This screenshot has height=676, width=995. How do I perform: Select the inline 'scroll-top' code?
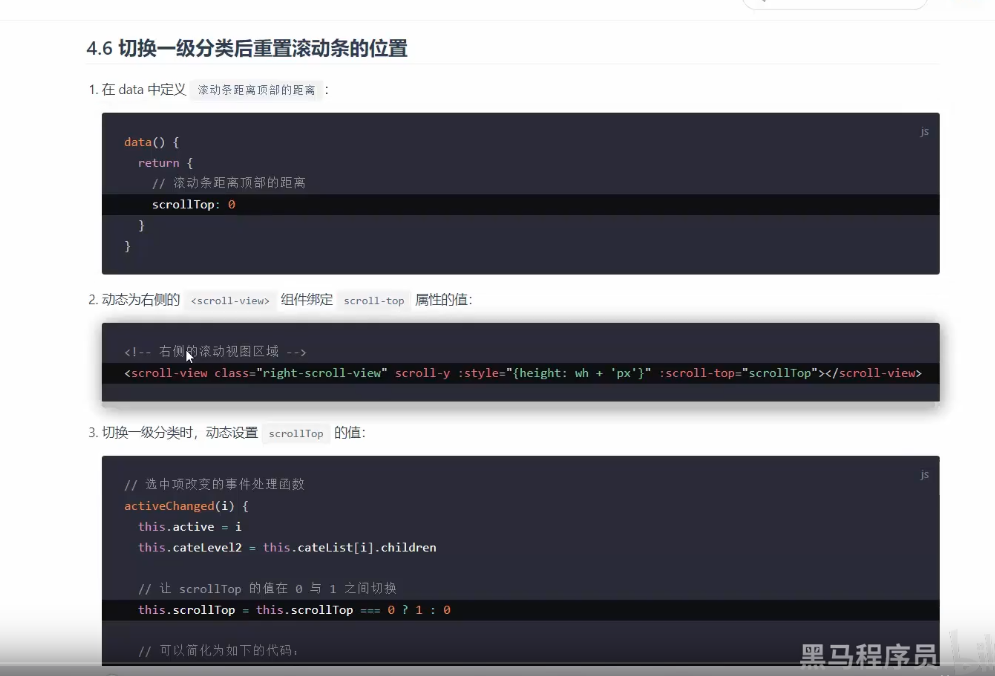[x=374, y=301]
